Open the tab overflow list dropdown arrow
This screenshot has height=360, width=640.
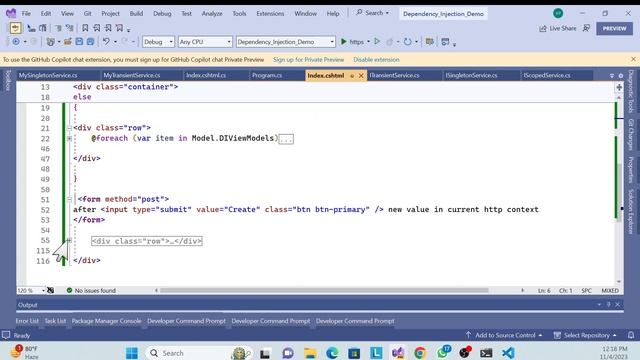pyautogui.click(x=612, y=76)
